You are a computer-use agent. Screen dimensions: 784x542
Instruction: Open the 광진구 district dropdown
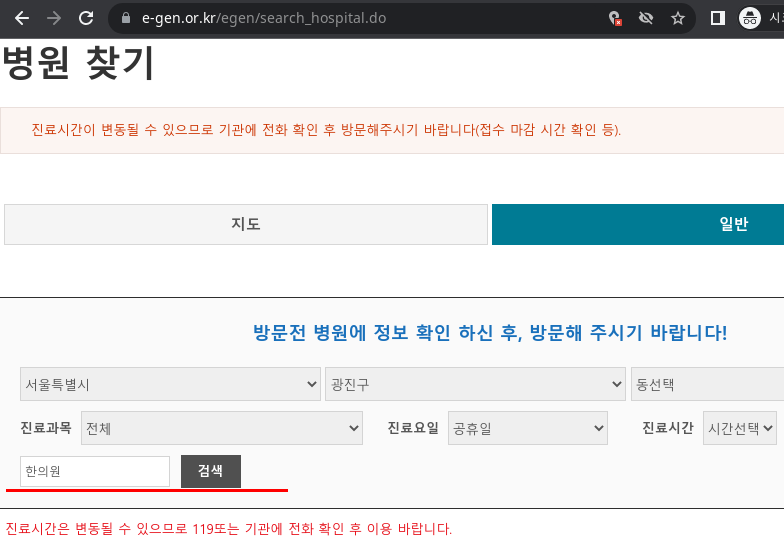coord(475,384)
